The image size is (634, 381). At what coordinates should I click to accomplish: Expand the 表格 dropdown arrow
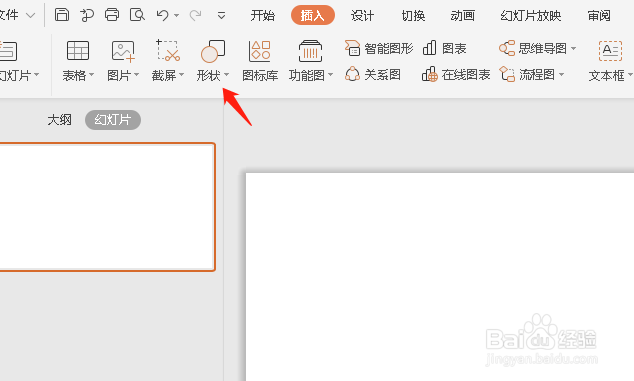pyautogui.click(x=91, y=74)
